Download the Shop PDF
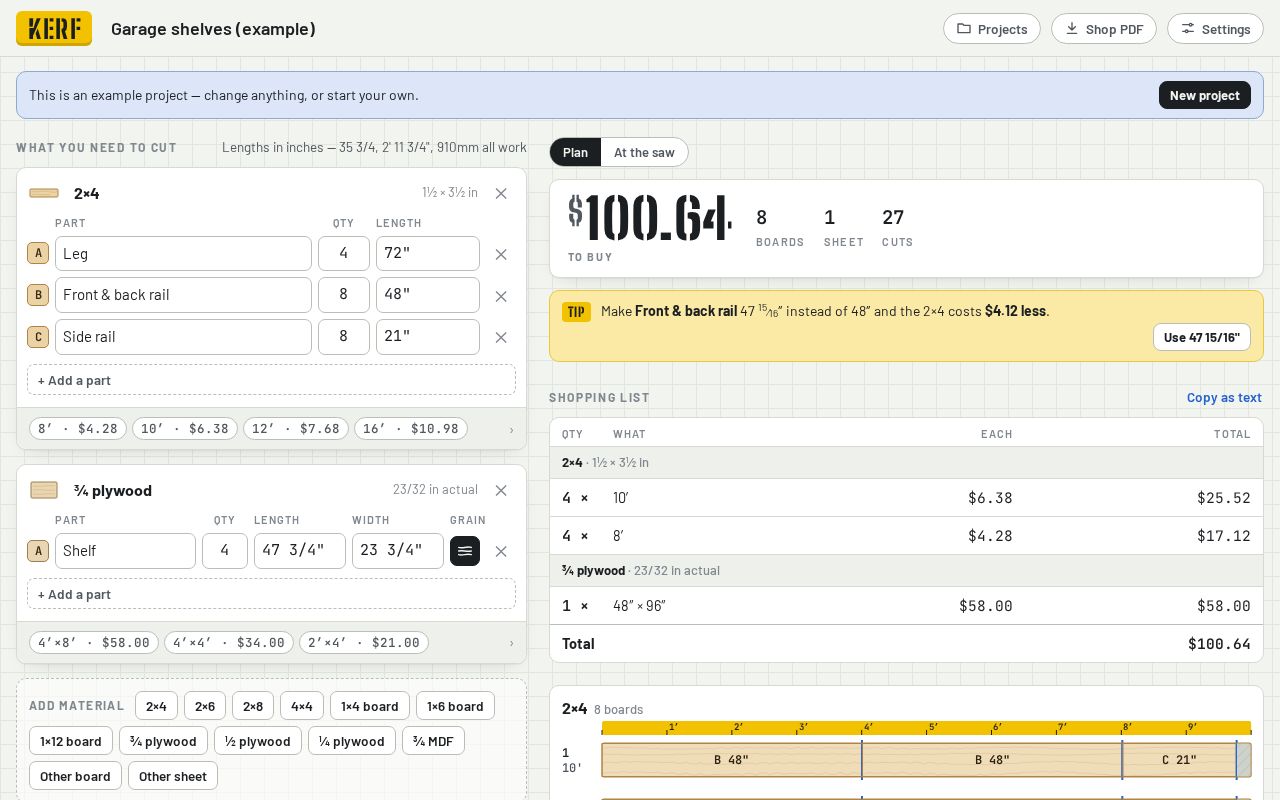This screenshot has width=1280, height=800. click(x=1104, y=29)
